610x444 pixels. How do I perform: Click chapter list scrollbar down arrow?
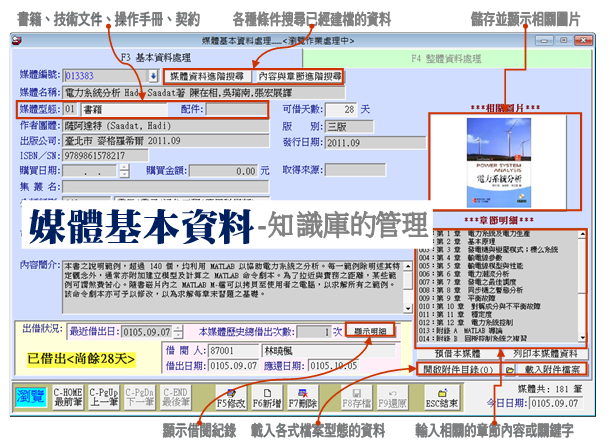582,338
